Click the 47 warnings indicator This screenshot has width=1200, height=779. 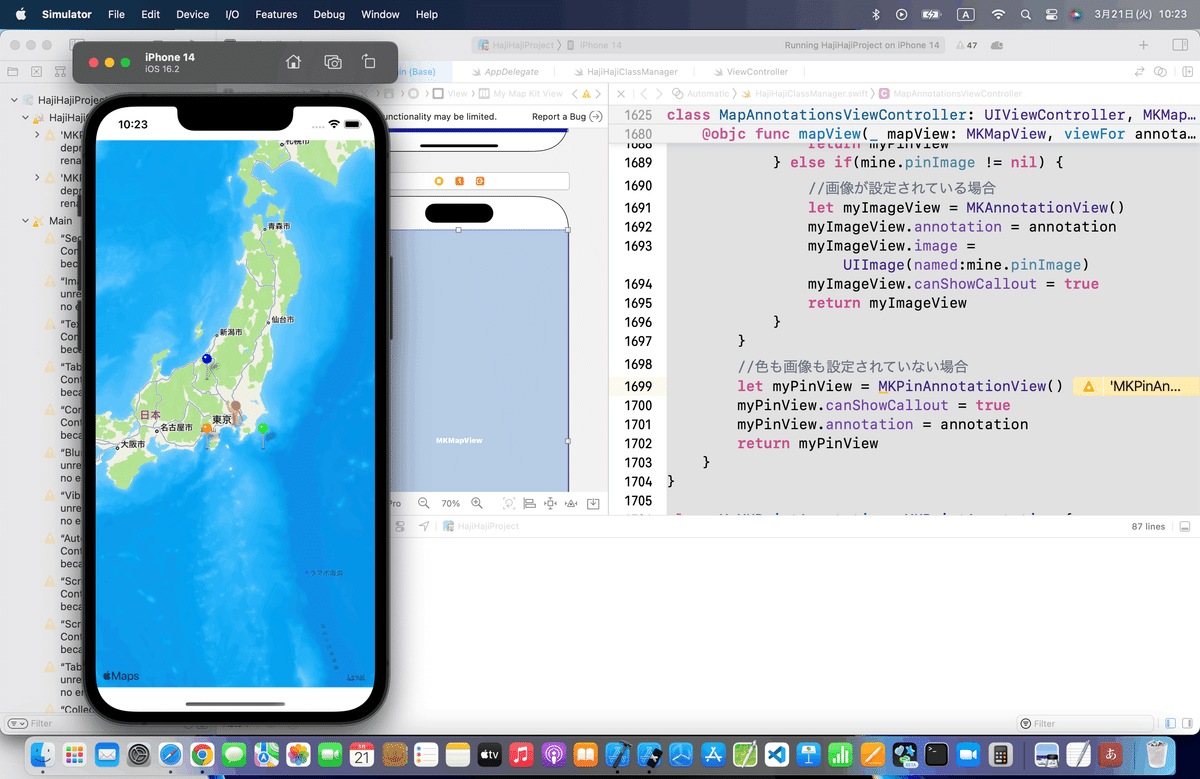tap(967, 45)
